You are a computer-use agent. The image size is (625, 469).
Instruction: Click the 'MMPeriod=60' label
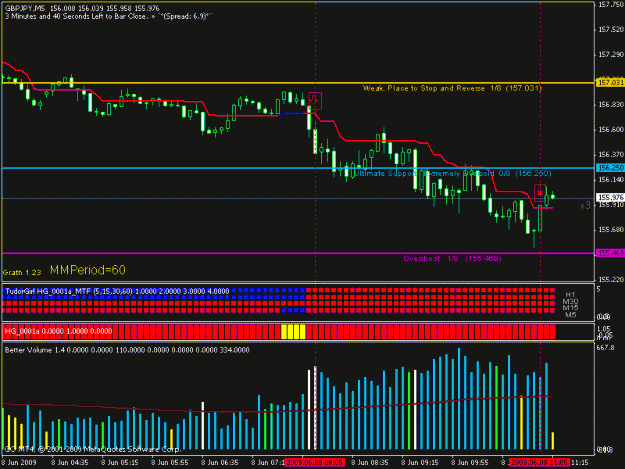tap(88, 270)
